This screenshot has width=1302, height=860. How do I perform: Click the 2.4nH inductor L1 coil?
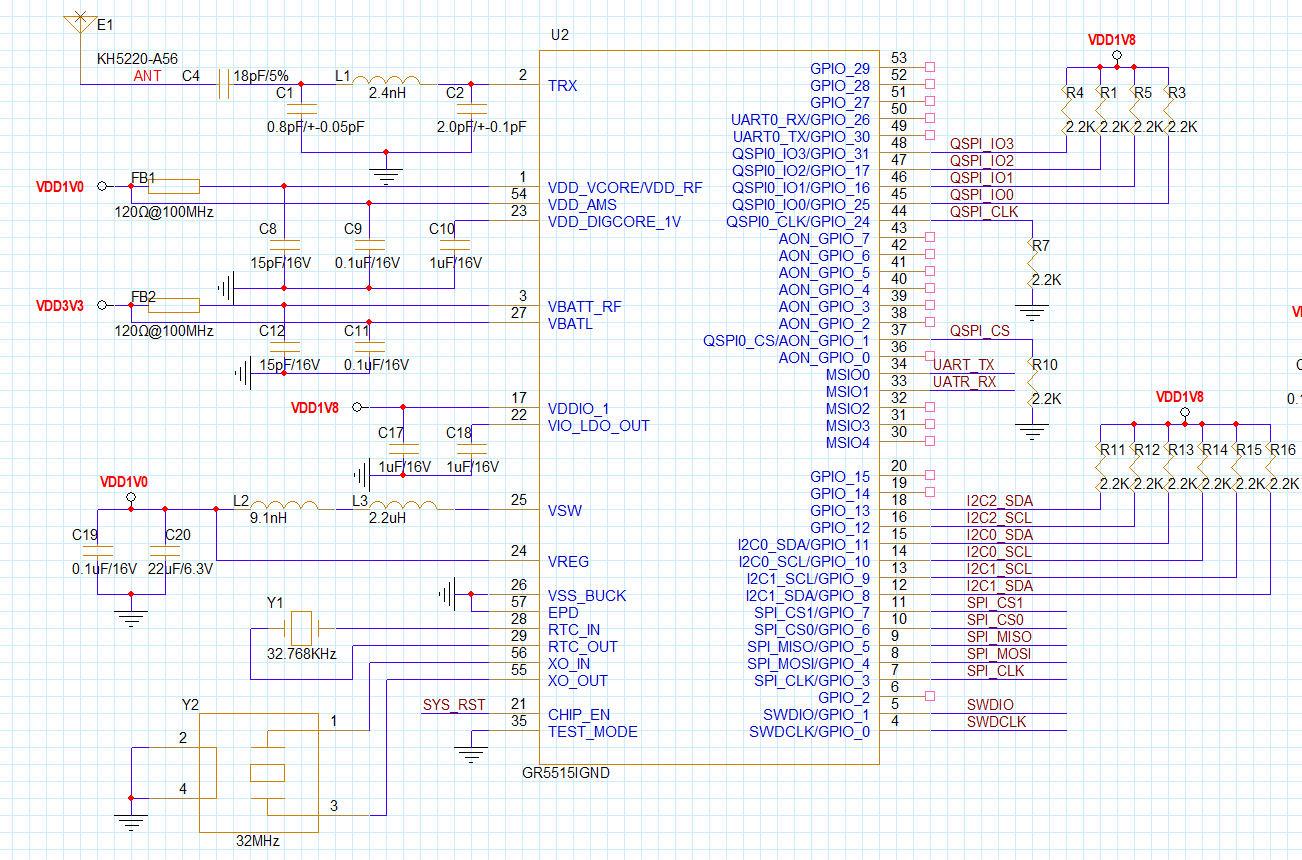pyautogui.click(x=388, y=83)
